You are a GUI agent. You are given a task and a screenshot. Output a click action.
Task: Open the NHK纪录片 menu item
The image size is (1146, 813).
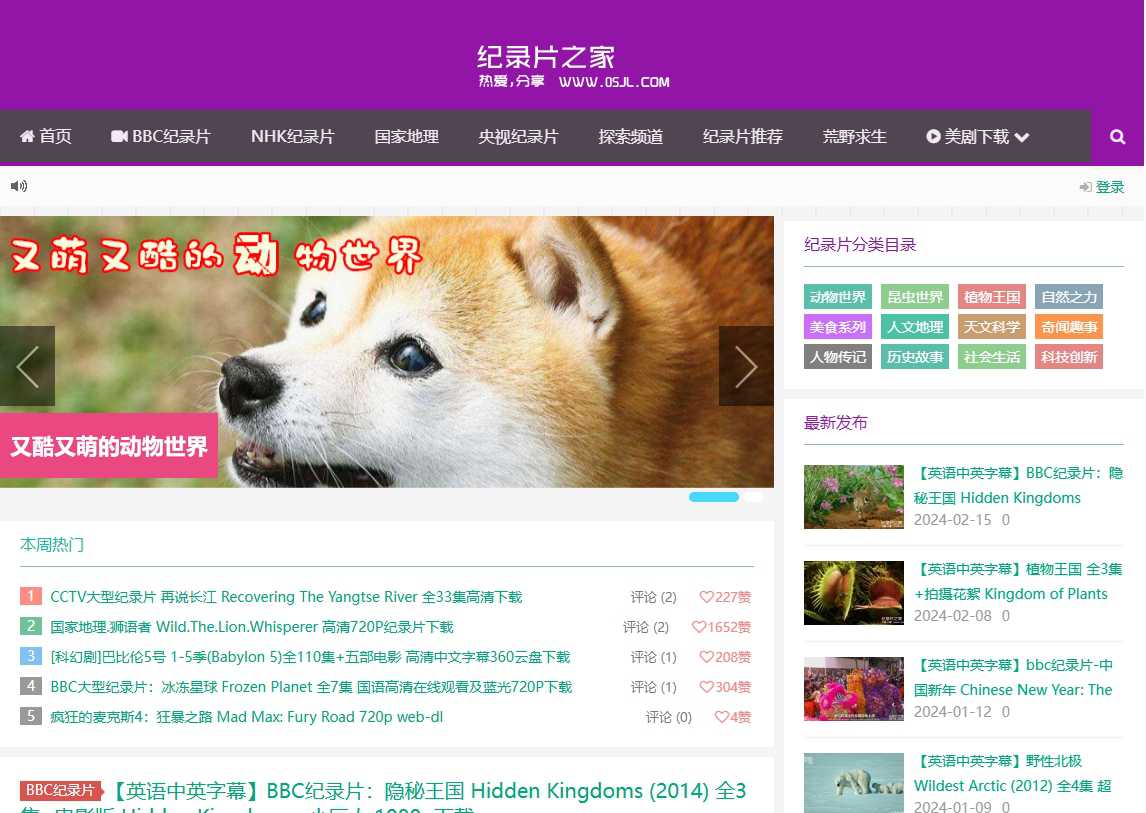coord(292,137)
